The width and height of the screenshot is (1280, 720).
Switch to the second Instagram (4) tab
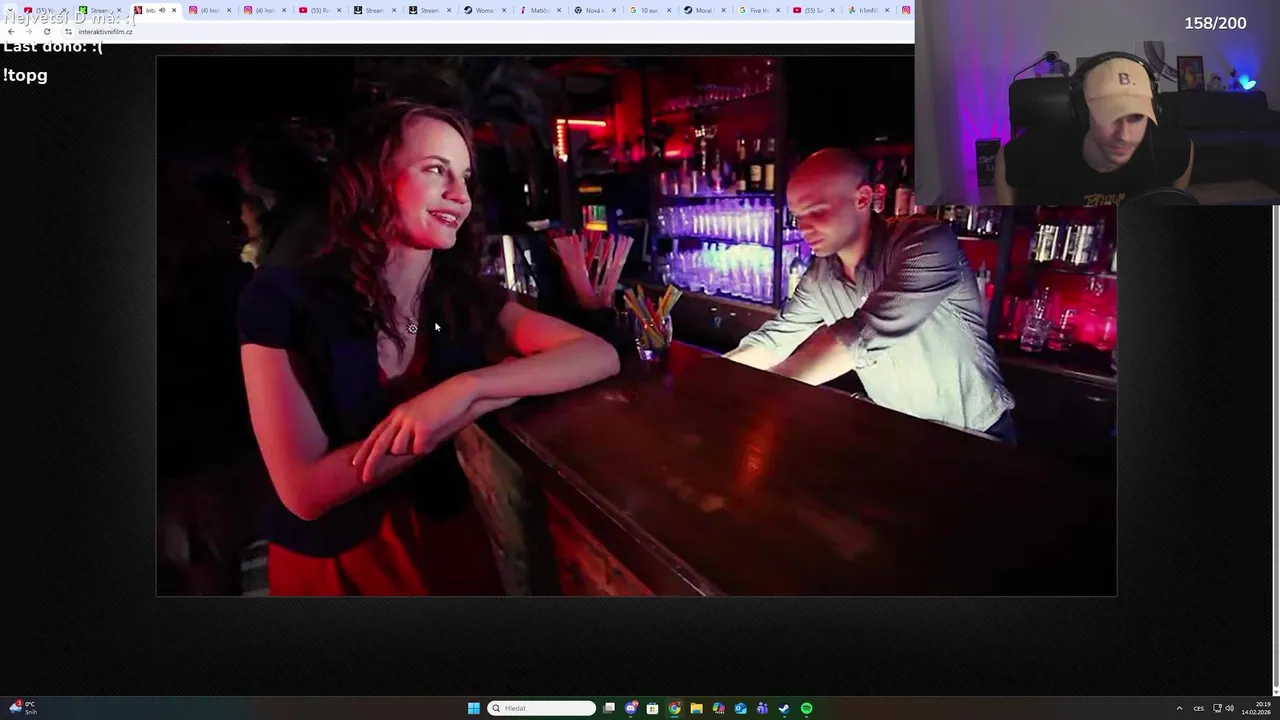265,10
